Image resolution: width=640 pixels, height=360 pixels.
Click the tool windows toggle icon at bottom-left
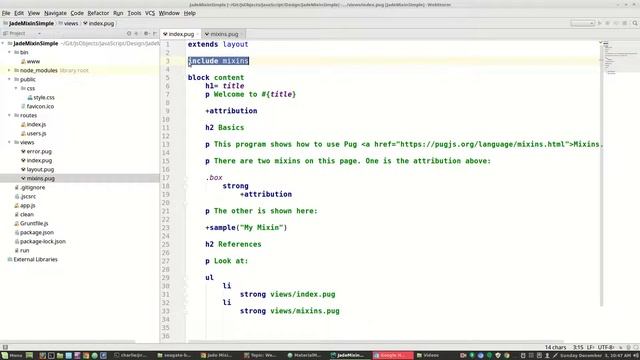click(x=5, y=347)
